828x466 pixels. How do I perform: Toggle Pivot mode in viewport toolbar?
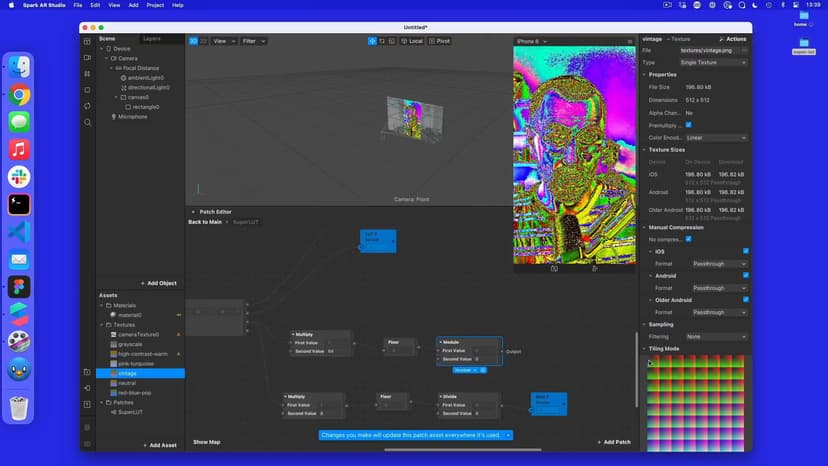(439, 41)
